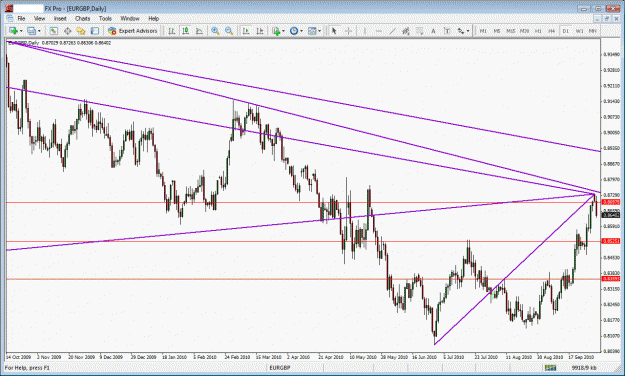Viewport: 625px width, 376px height.
Task: Click the black current price label on axis
Action: (x=611, y=215)
